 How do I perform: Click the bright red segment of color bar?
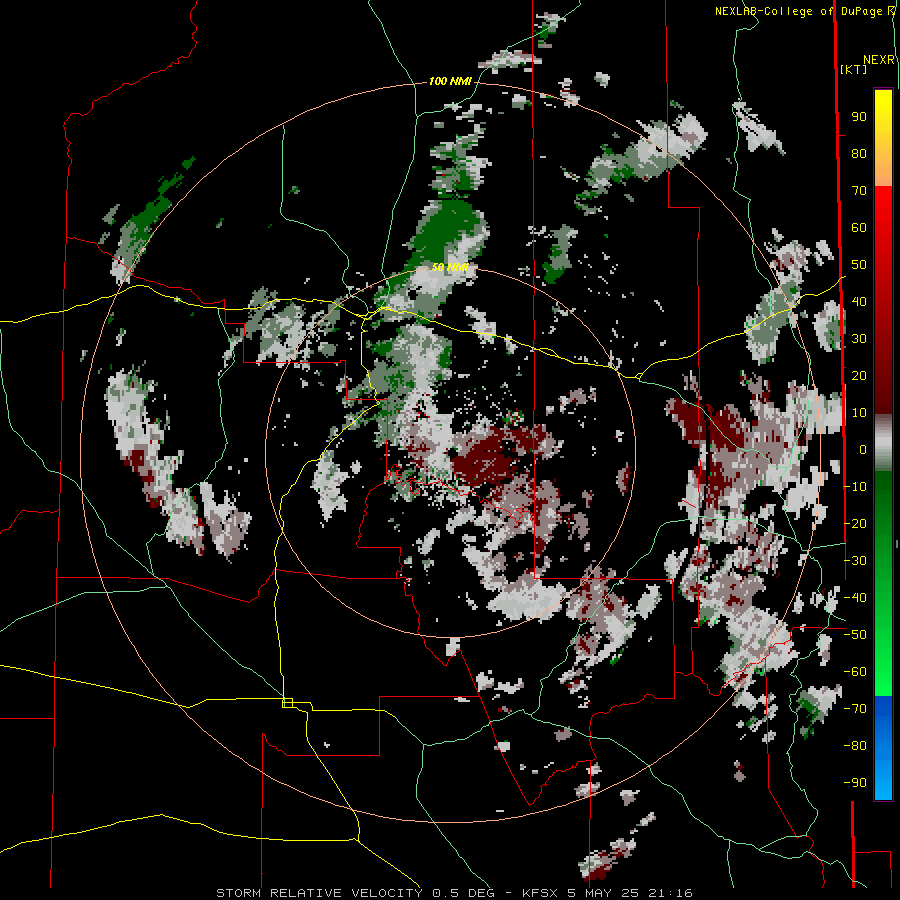point(883,224)
